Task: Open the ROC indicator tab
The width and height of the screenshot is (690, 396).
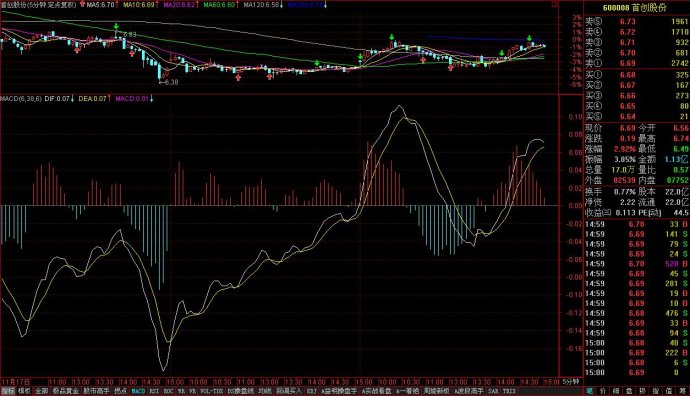Action: click(169, 391)
